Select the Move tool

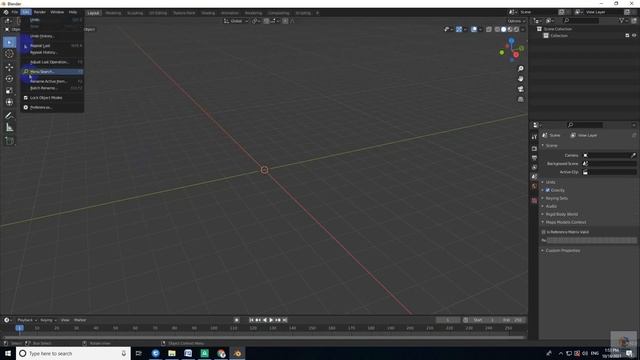coord(9,67)
